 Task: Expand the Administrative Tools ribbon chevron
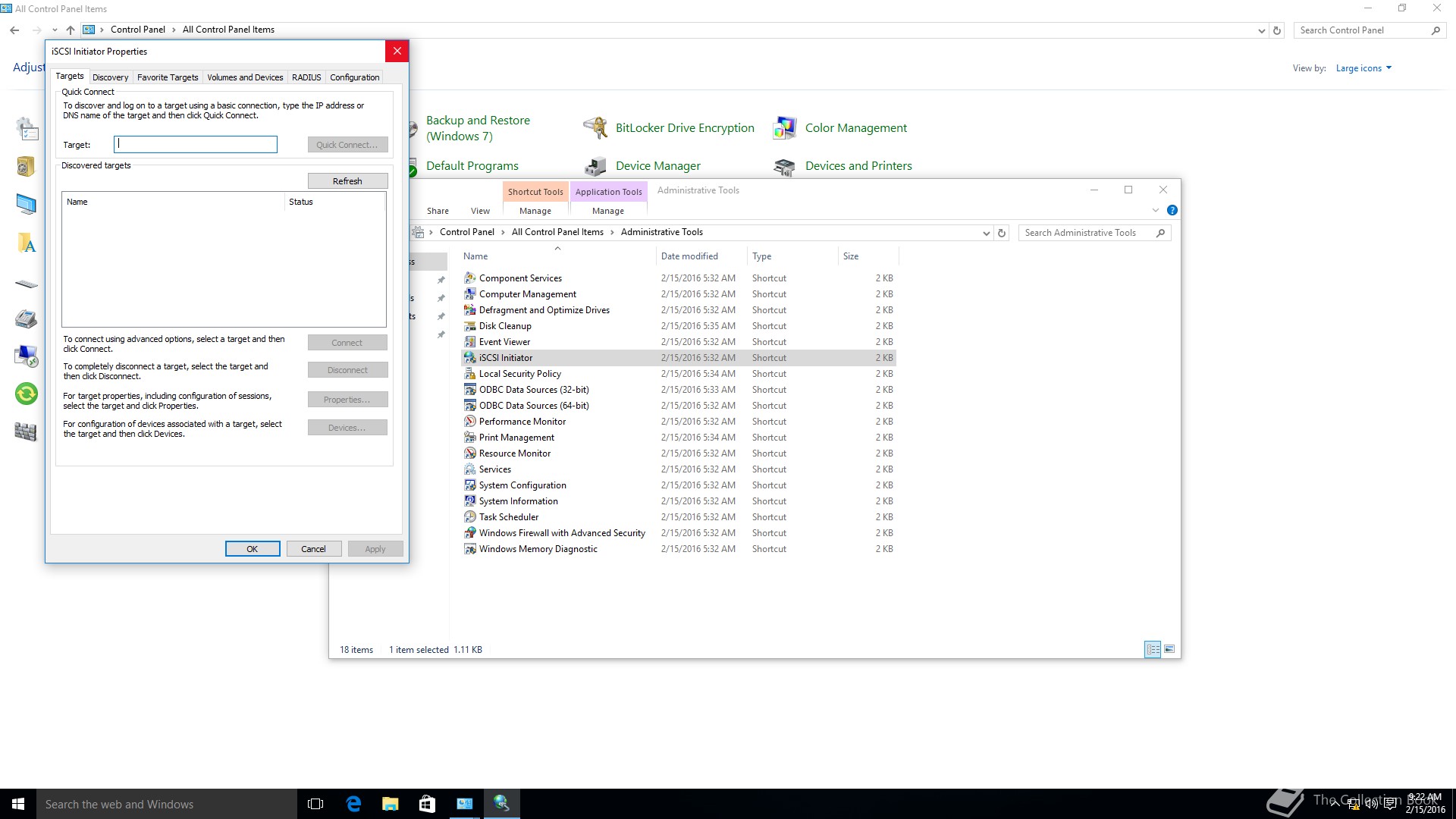(x=1156, y=210)
